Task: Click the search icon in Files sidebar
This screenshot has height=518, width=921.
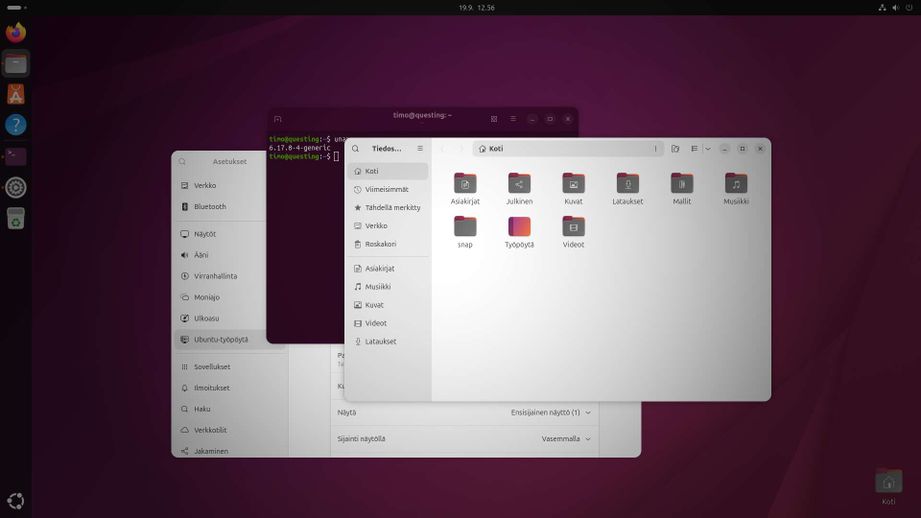Action: pos(355,149)
